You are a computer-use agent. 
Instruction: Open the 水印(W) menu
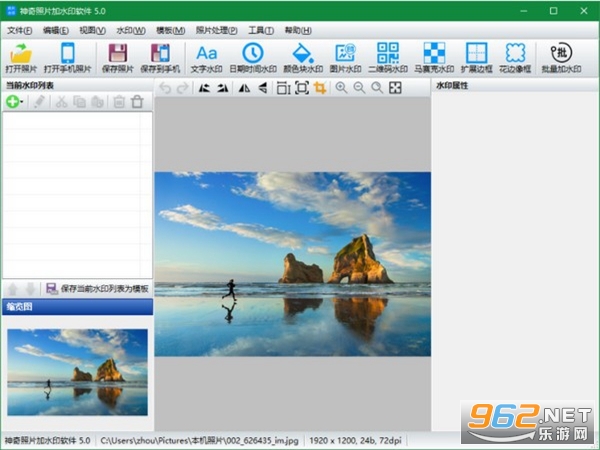coord(131,30)
